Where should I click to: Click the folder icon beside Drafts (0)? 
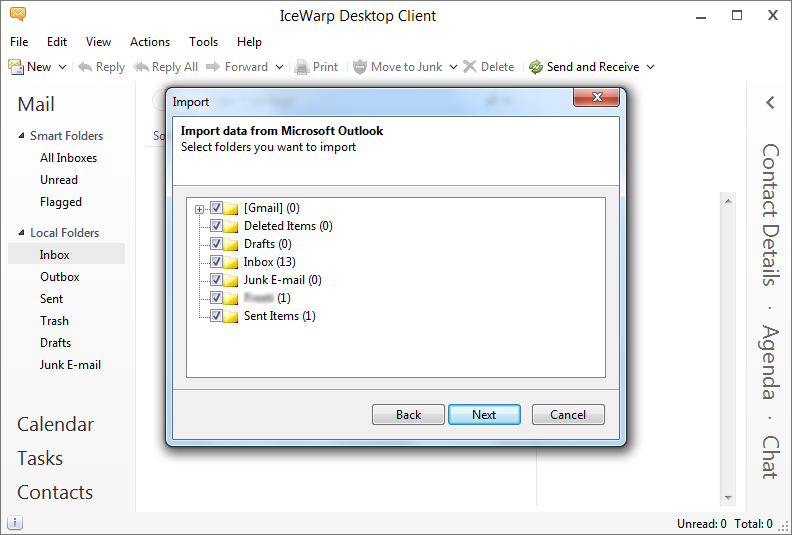click(230, 244)
